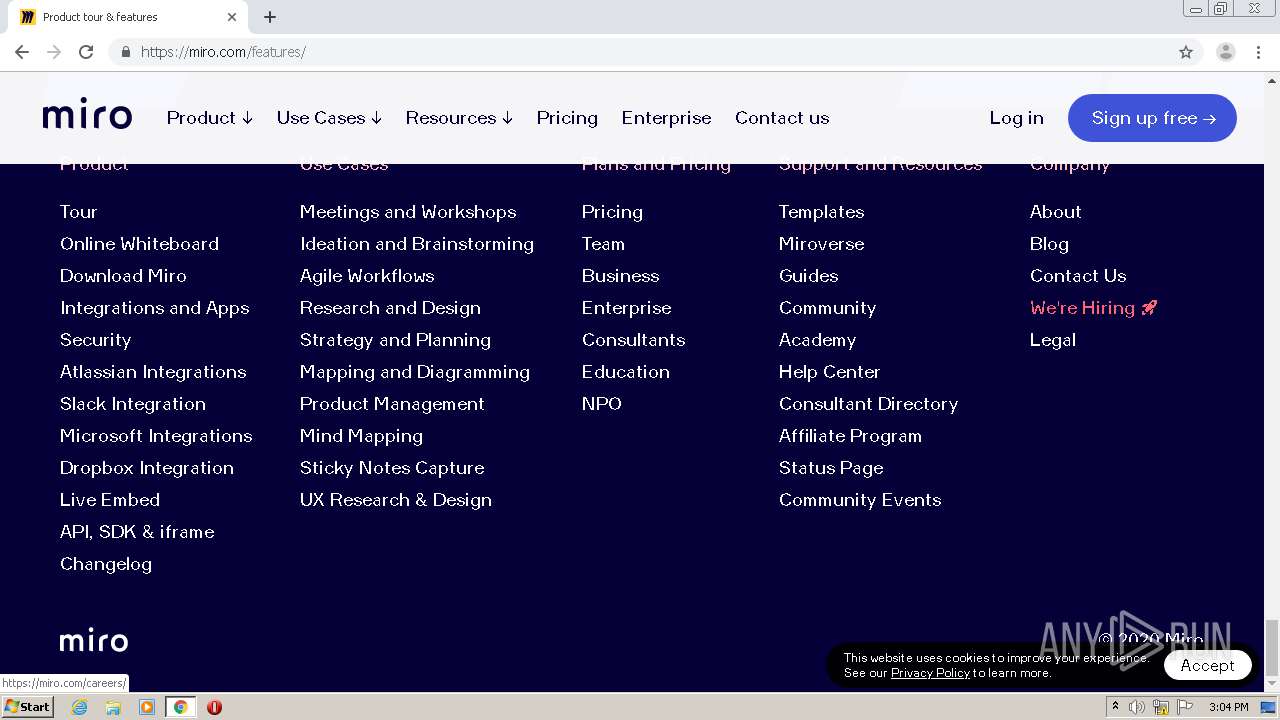The width and height of the screenshot is (1280, 720).
Task: View site security lock icon
Action: (x=125, y=52)
